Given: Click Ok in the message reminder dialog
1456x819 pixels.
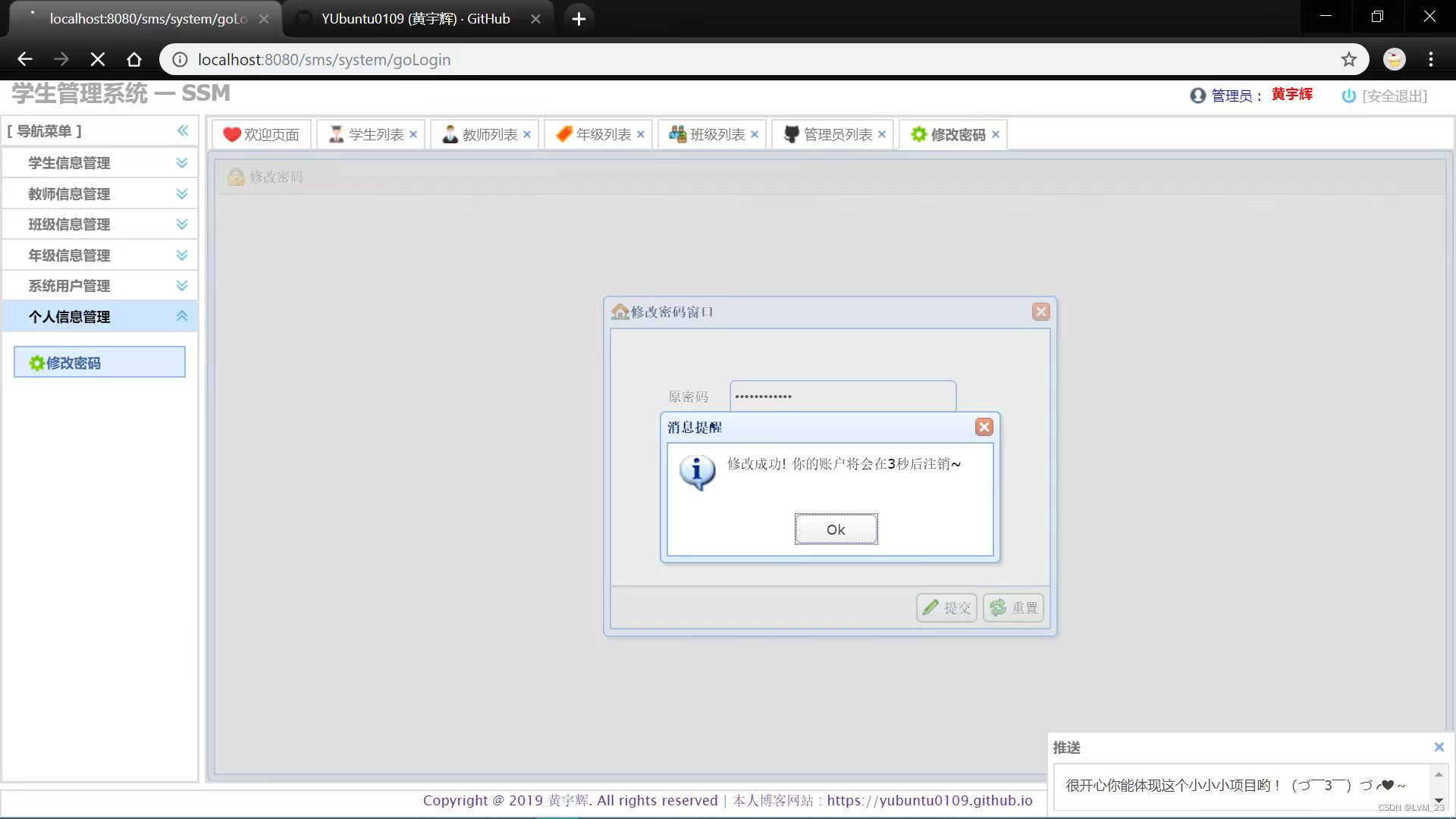Looking at the screenshot, I should pos(836,529).
